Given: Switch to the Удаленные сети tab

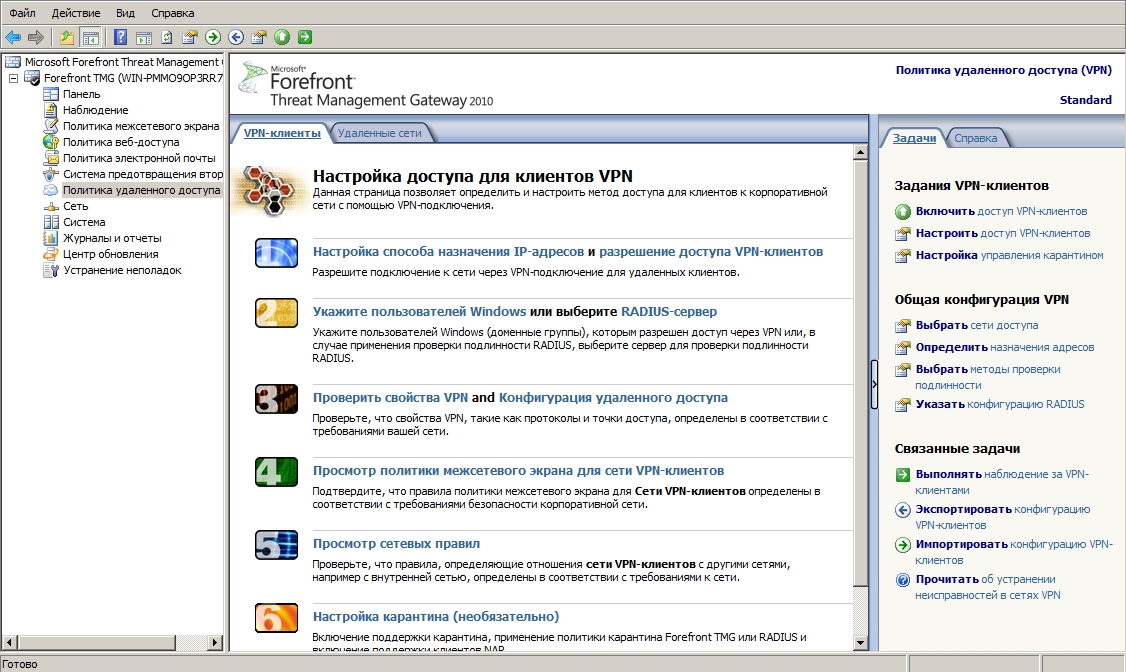Looking at the screenshot, I should tap(379, 133).
